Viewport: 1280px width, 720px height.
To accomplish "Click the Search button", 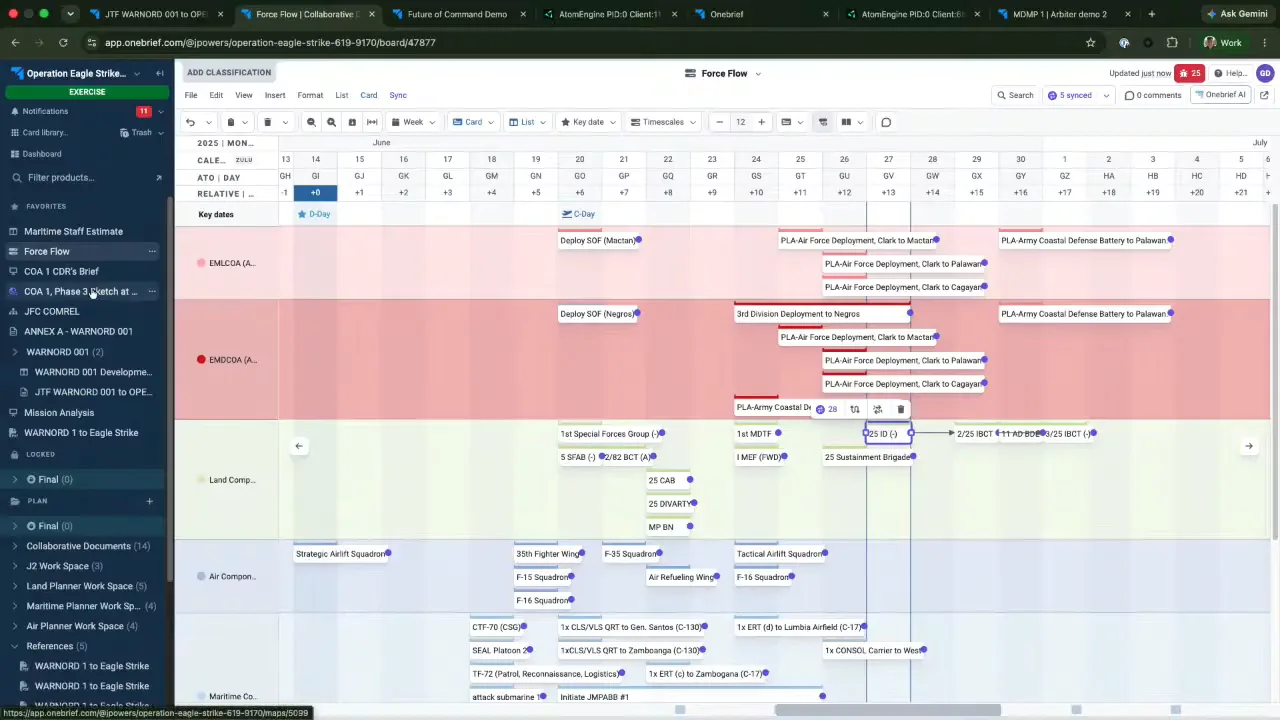I will pyautogui.click(x=1015, y=95).
